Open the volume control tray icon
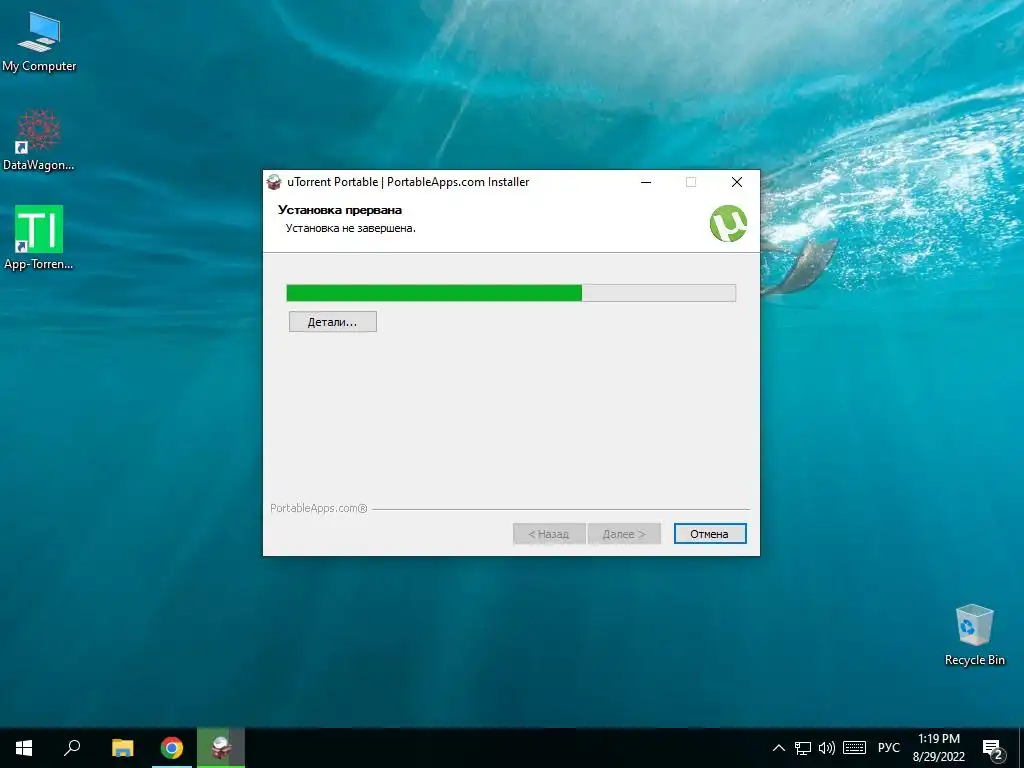Screen dimensions: 1024x768 tap(827, 748)
